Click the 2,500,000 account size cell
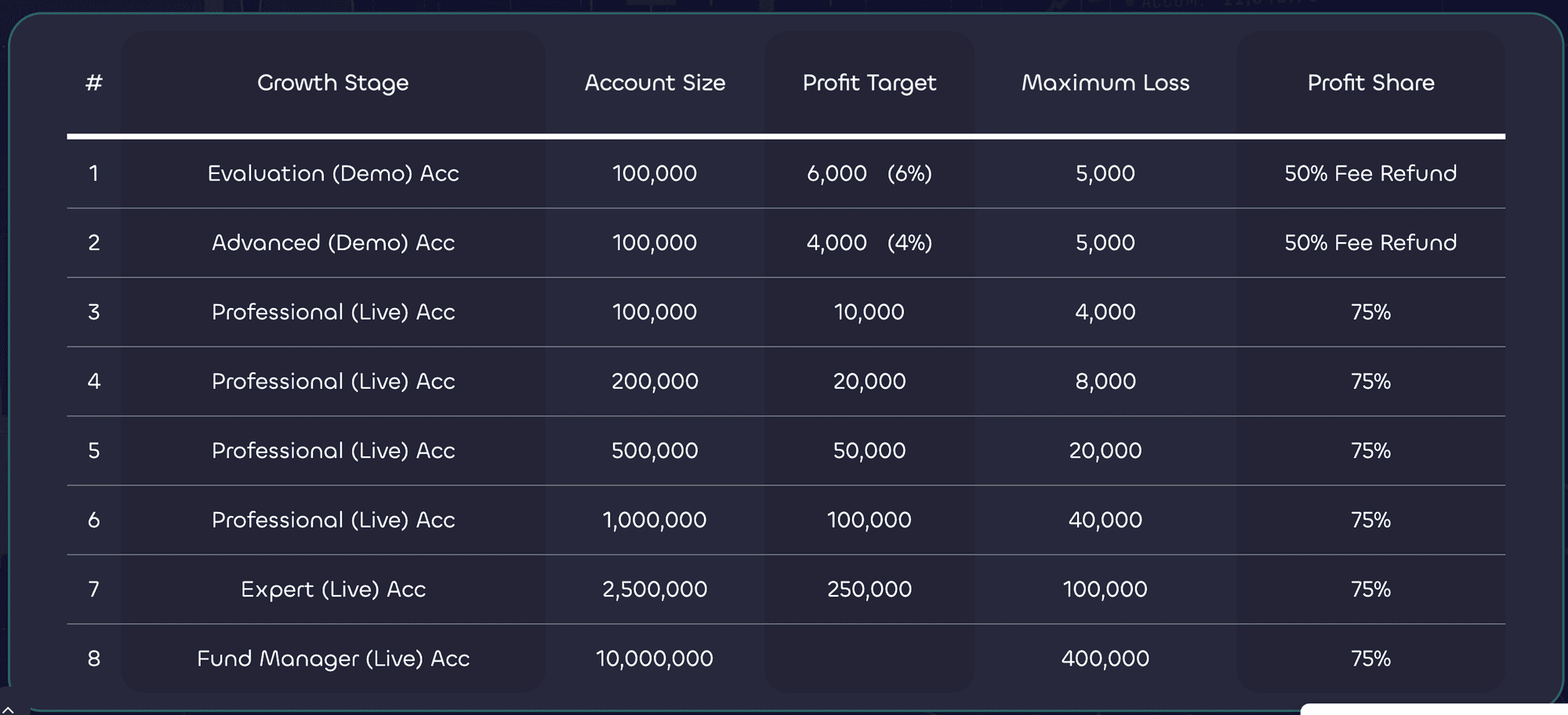 pyautogui.click(x=655, y=590)
